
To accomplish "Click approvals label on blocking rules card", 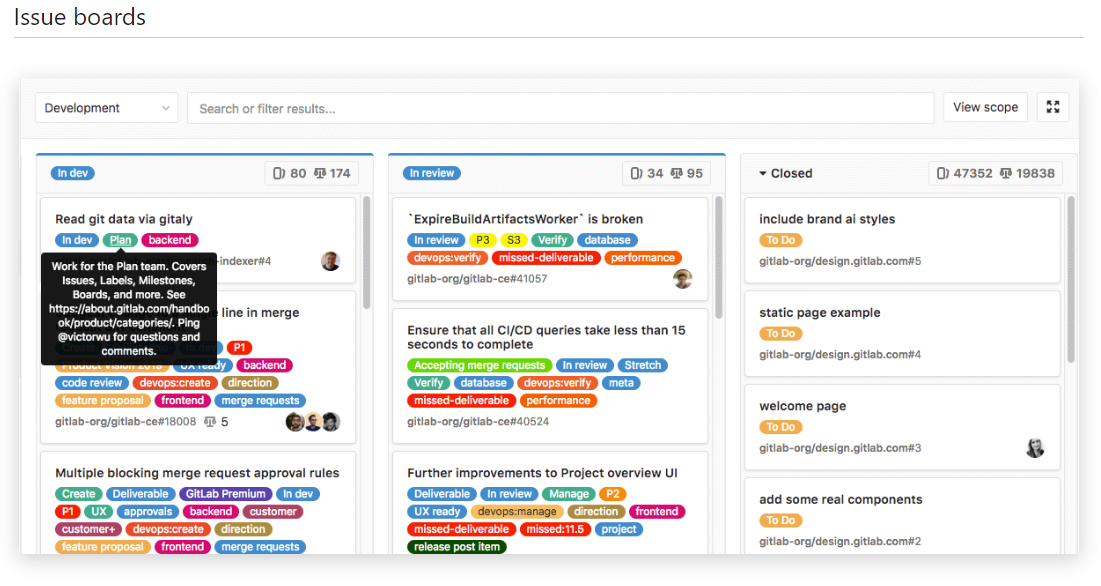I will coord(147,512).
